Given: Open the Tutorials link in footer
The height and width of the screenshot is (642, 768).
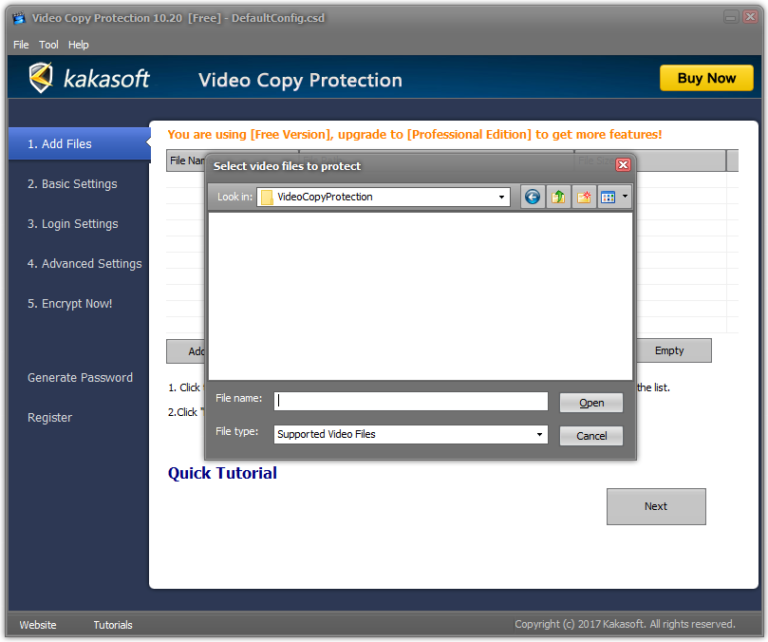Looking at the screenshot, I should pos(113,625).
